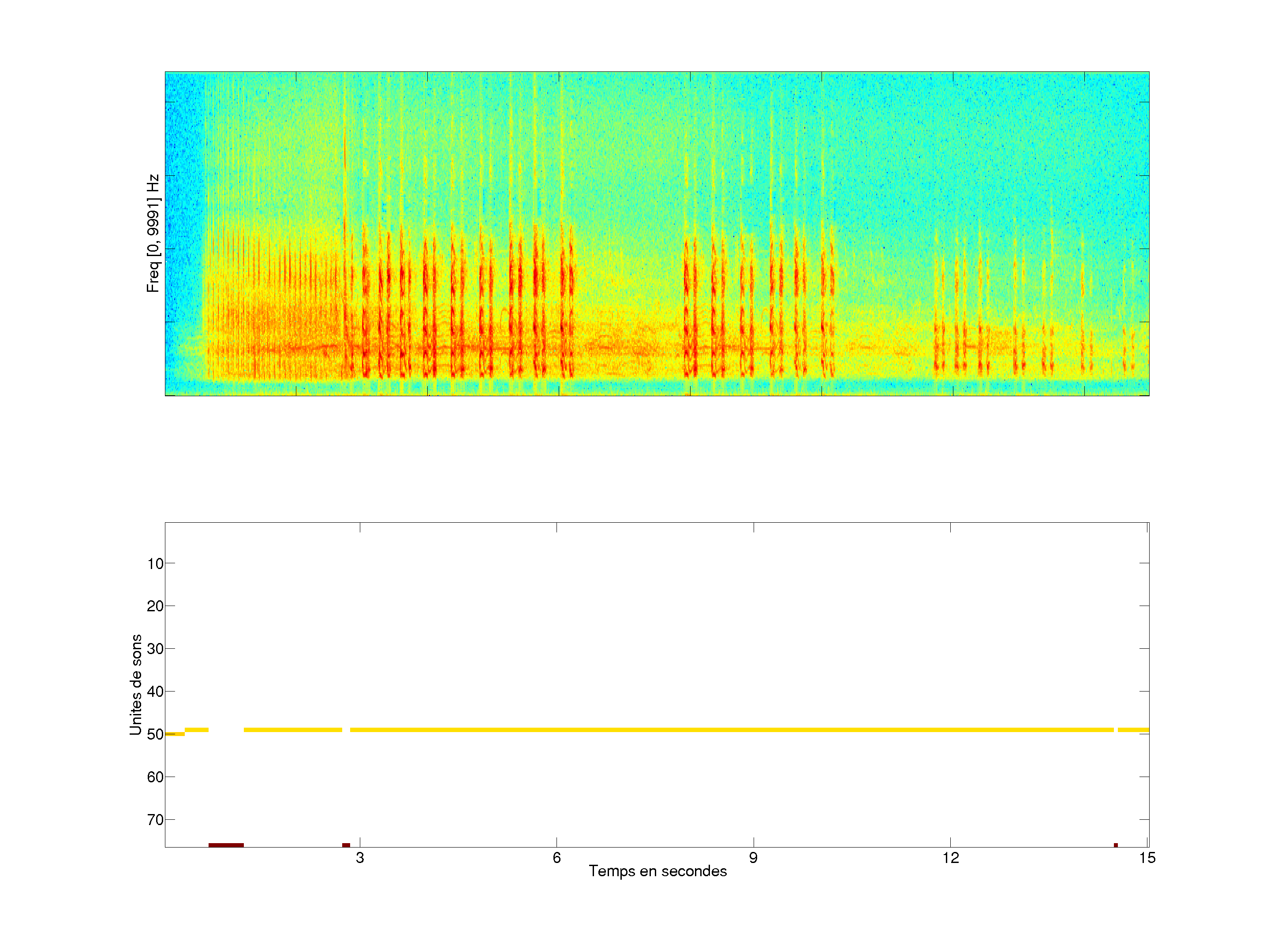Screen dimensions: 1270x952
Task: Click the small dark red bar before second 3
Action: click(346, 845)
